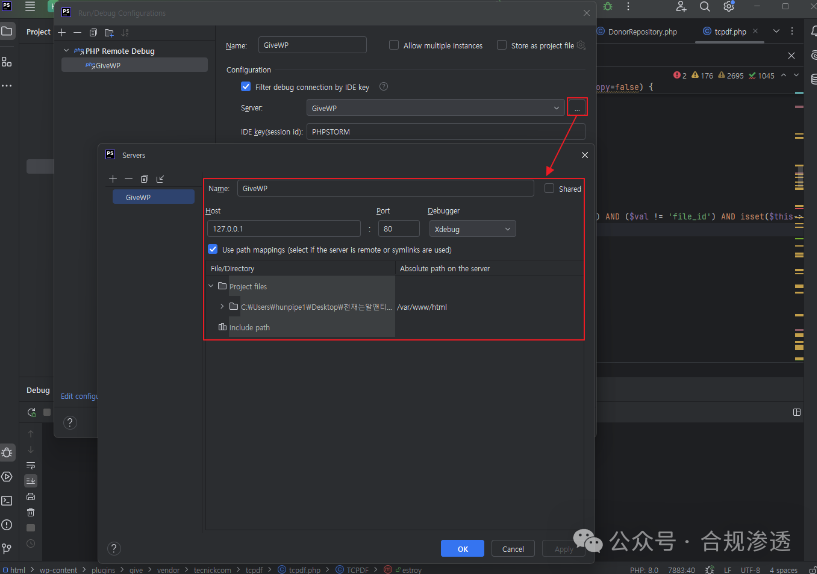Uncheck Use path mappings checkbox
Screen dimensions: 817x574
[213, 249]
